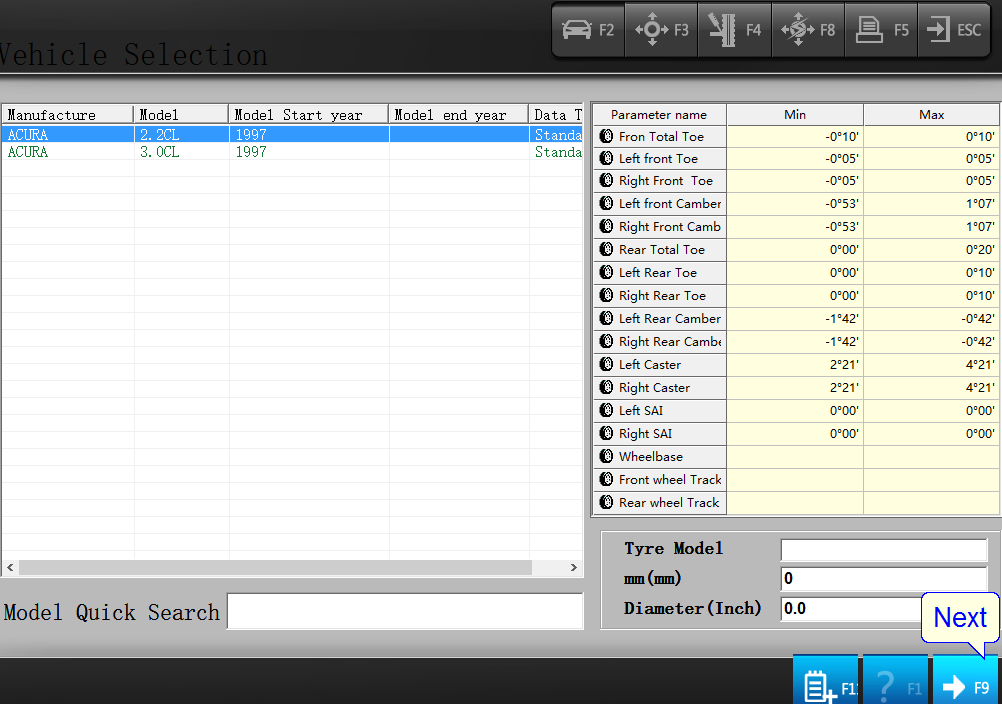Click the Tyre Model input field
Screen dimensions: 1002x704
click(x=883, y=550)
